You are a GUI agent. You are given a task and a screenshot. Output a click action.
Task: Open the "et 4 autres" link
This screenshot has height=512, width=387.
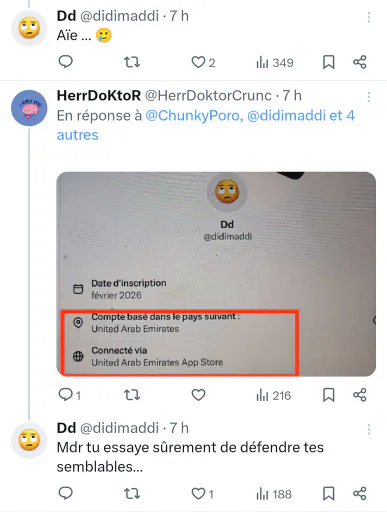[206, 125]
